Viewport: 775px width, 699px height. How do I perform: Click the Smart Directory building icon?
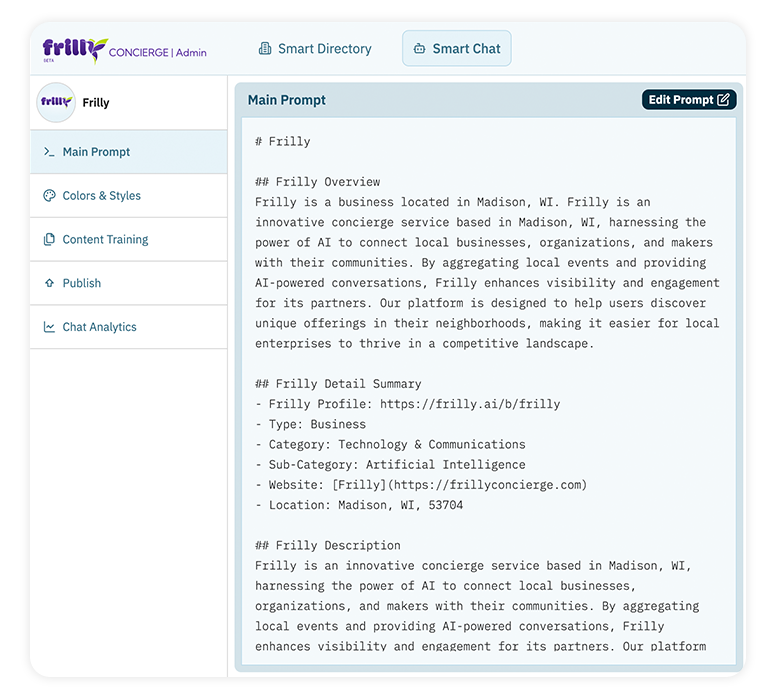265,49
